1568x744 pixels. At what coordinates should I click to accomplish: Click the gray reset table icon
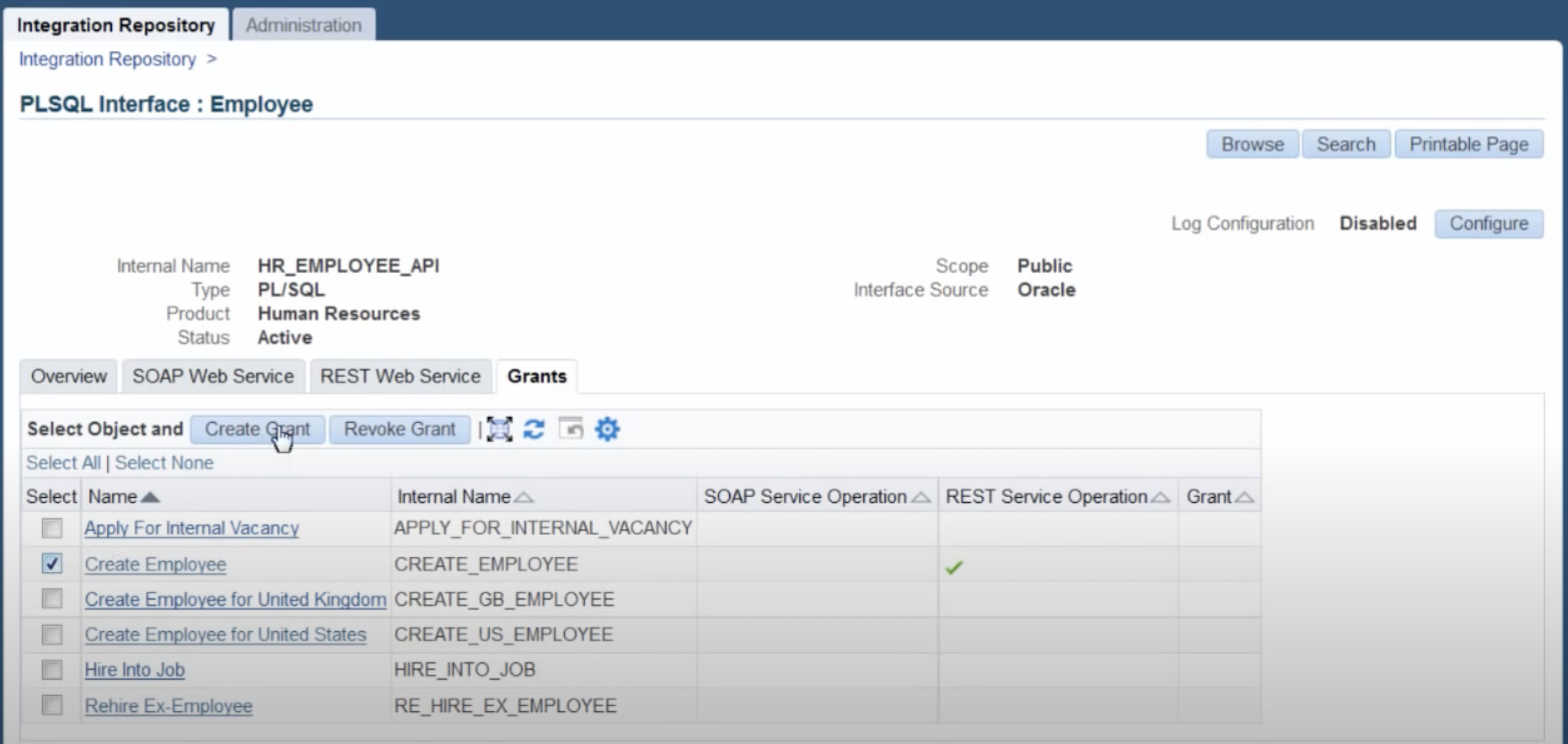pos(571,429)
